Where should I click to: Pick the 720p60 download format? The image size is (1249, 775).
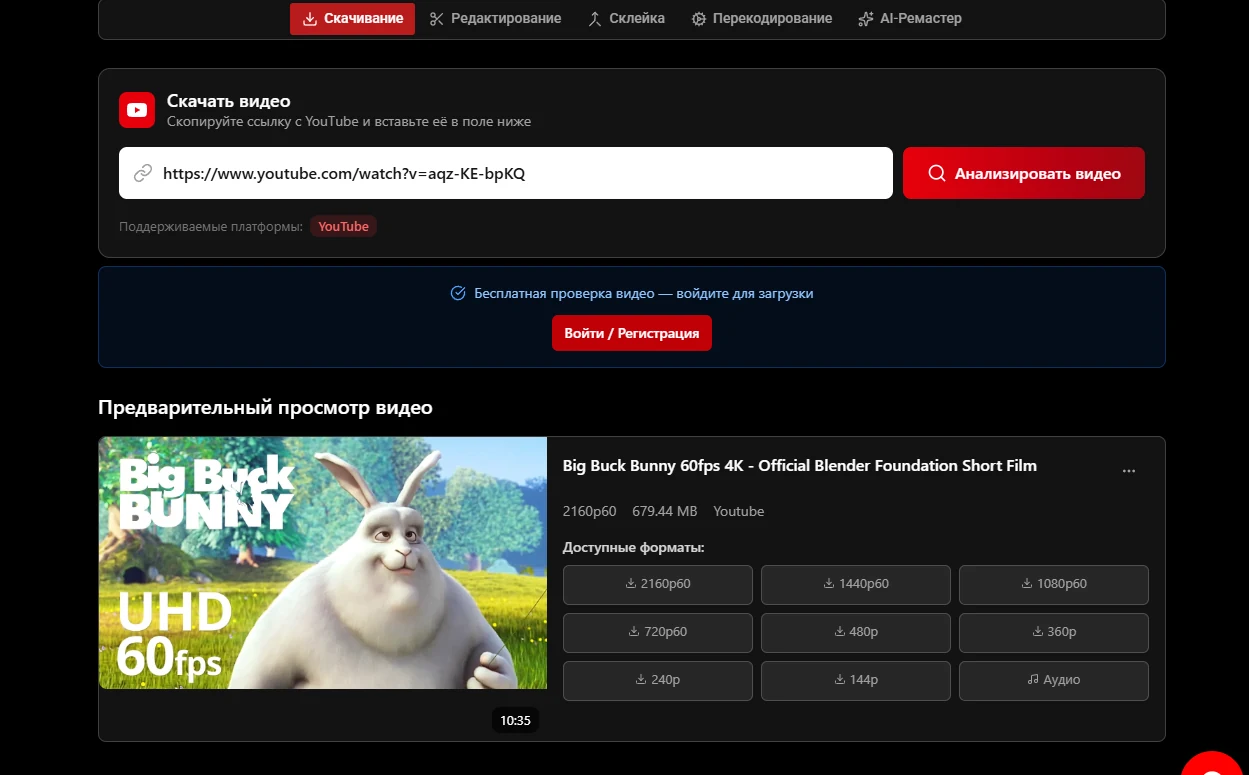coord(658,632)
